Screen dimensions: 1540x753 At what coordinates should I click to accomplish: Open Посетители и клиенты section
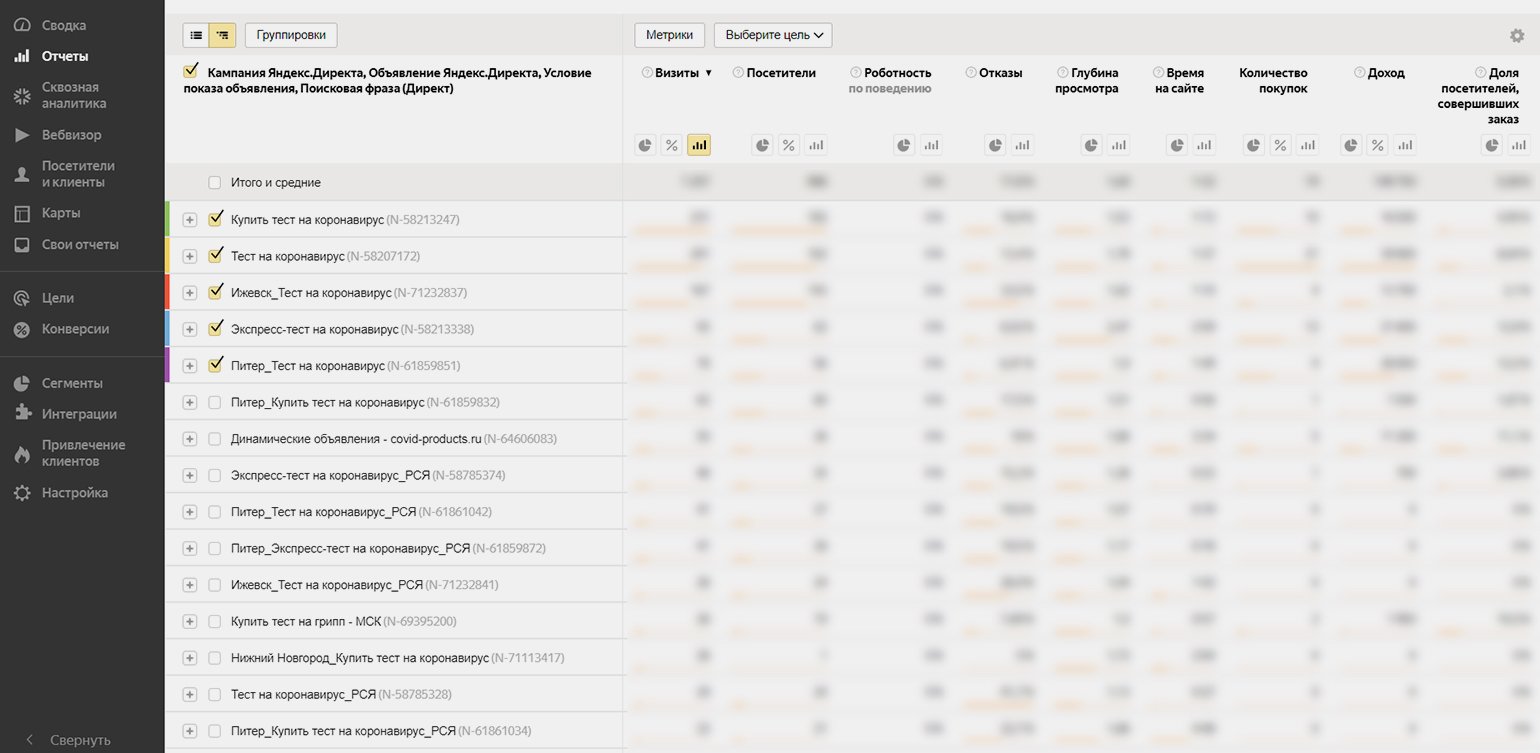tap(78, 174)
